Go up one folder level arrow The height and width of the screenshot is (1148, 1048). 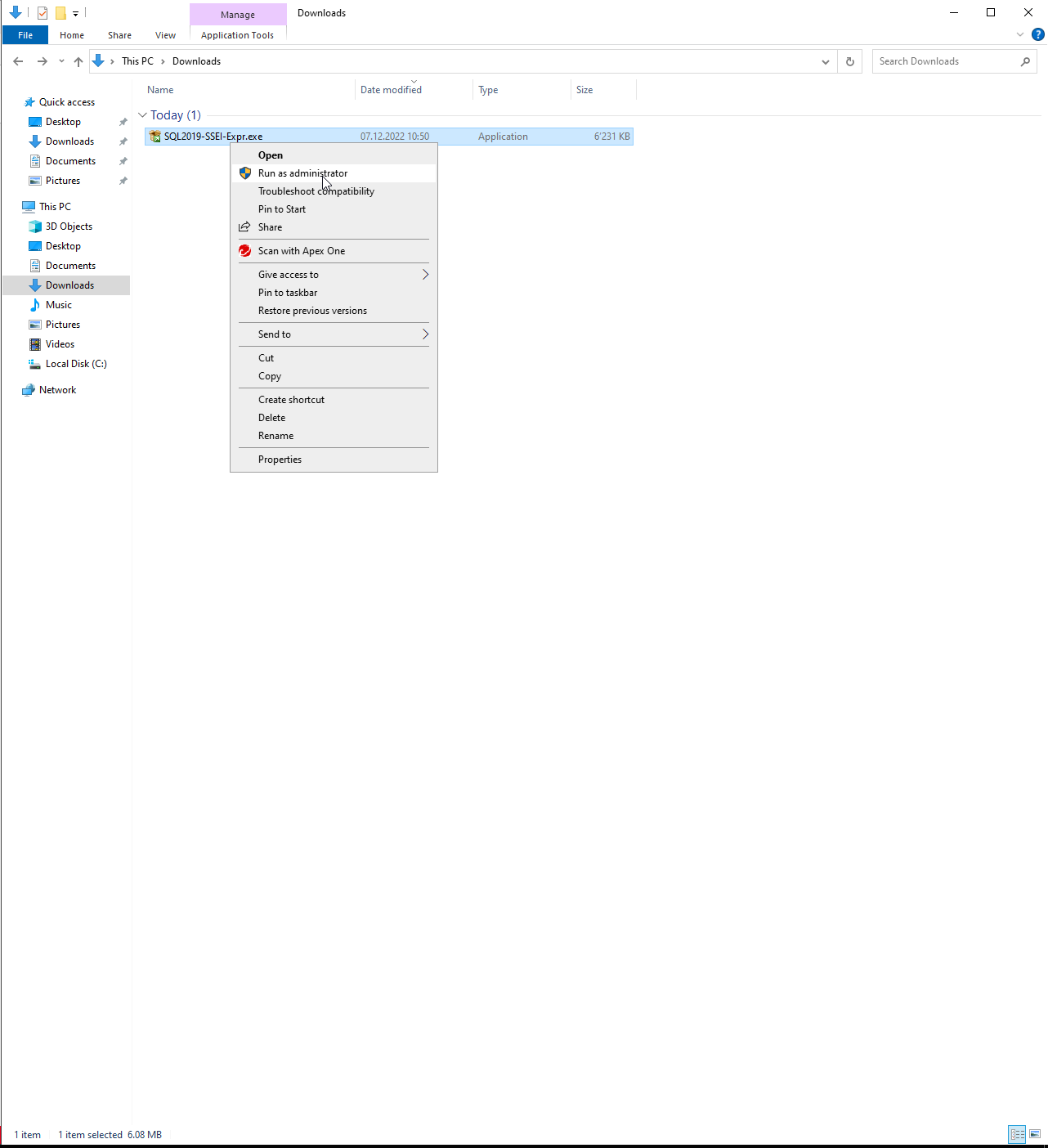coord(78,61)
